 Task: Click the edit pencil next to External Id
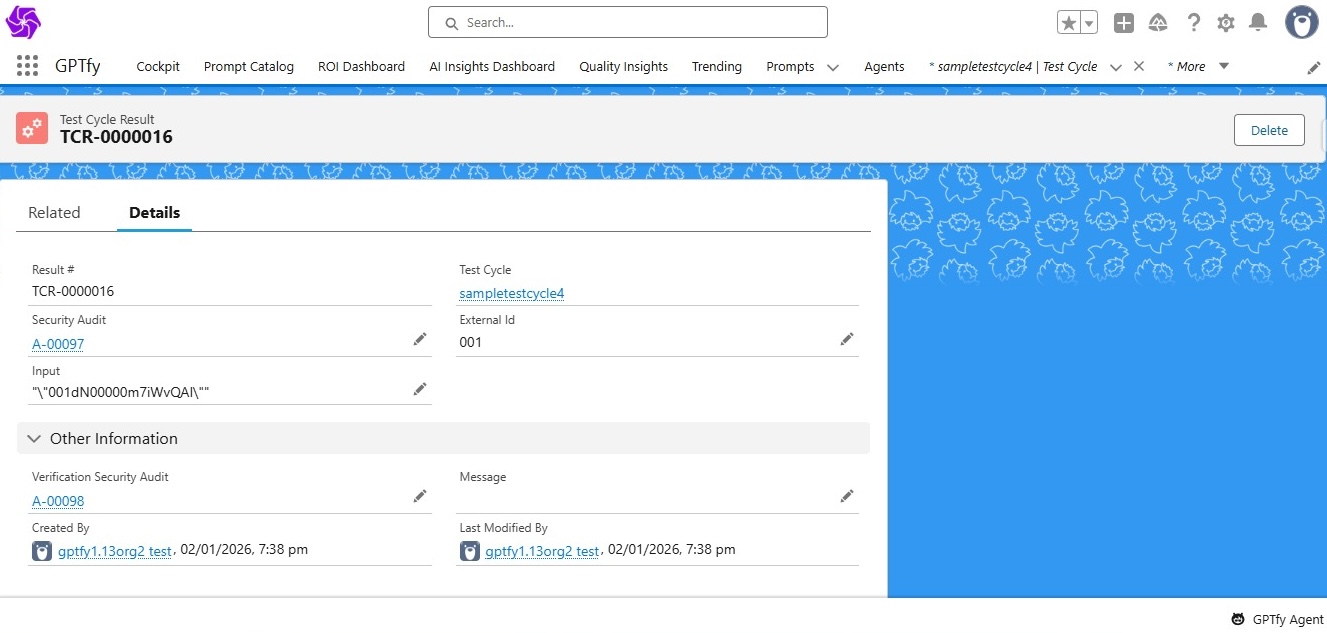(x=847, y=340)
